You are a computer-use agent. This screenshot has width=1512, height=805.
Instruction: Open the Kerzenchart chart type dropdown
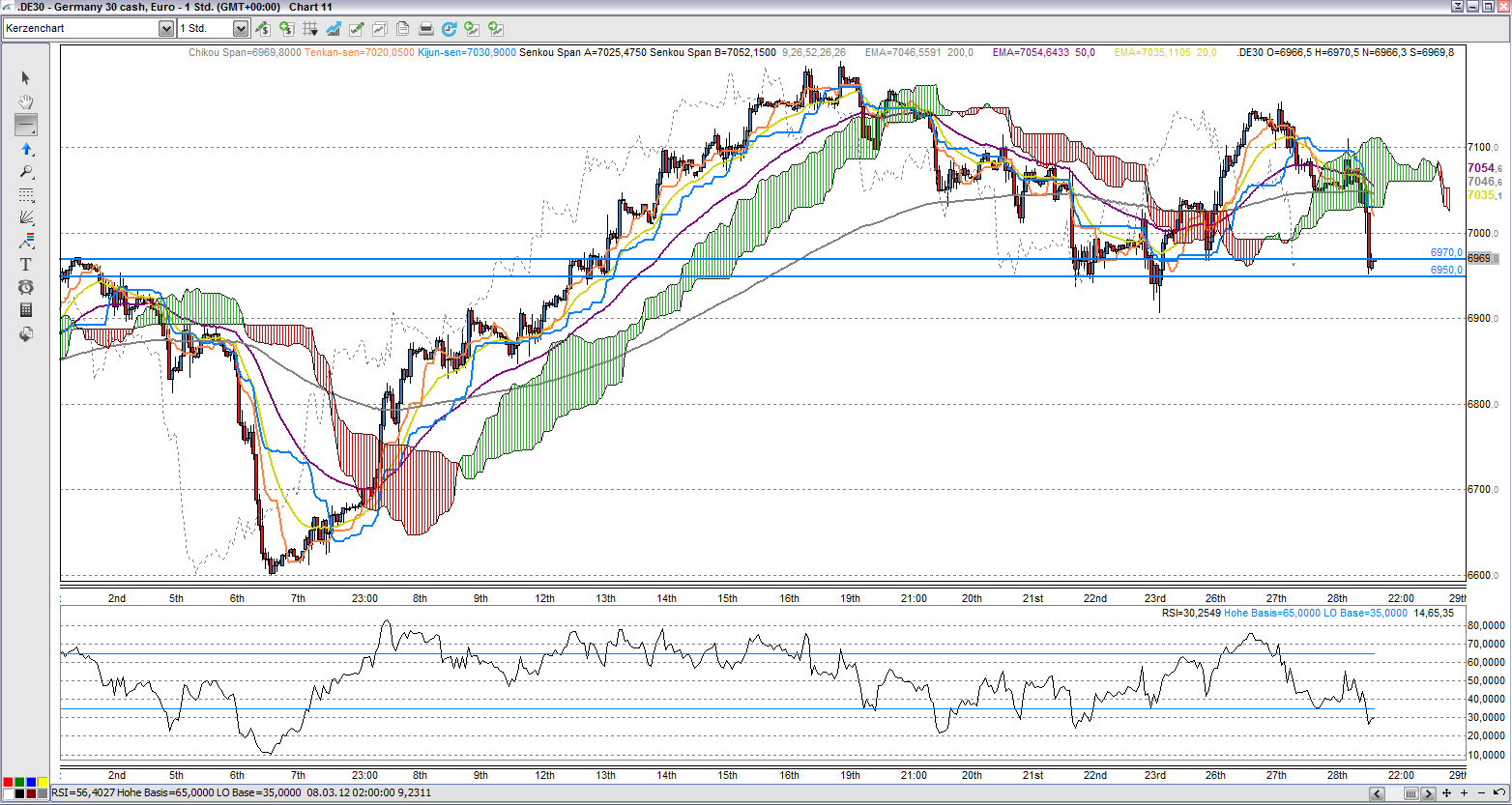165,29
